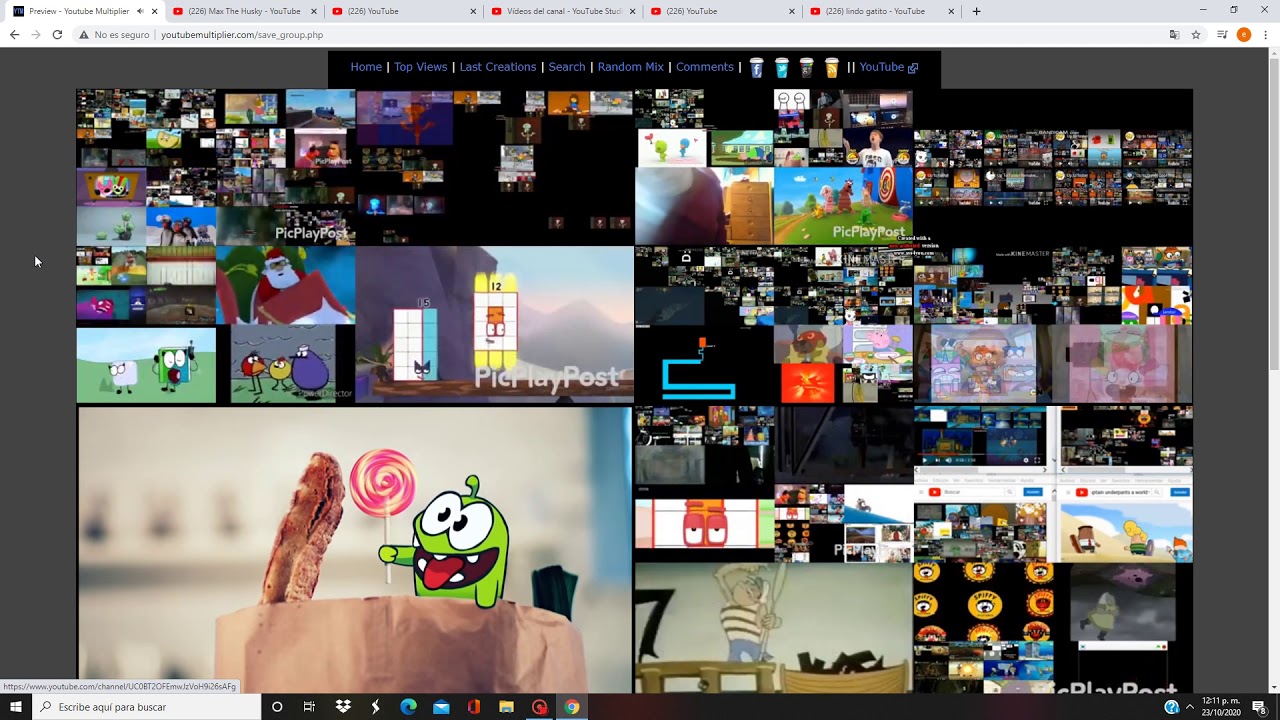1280x720 pixels.
Task: Close the Max The Husky tab
Action: (313, 11)
